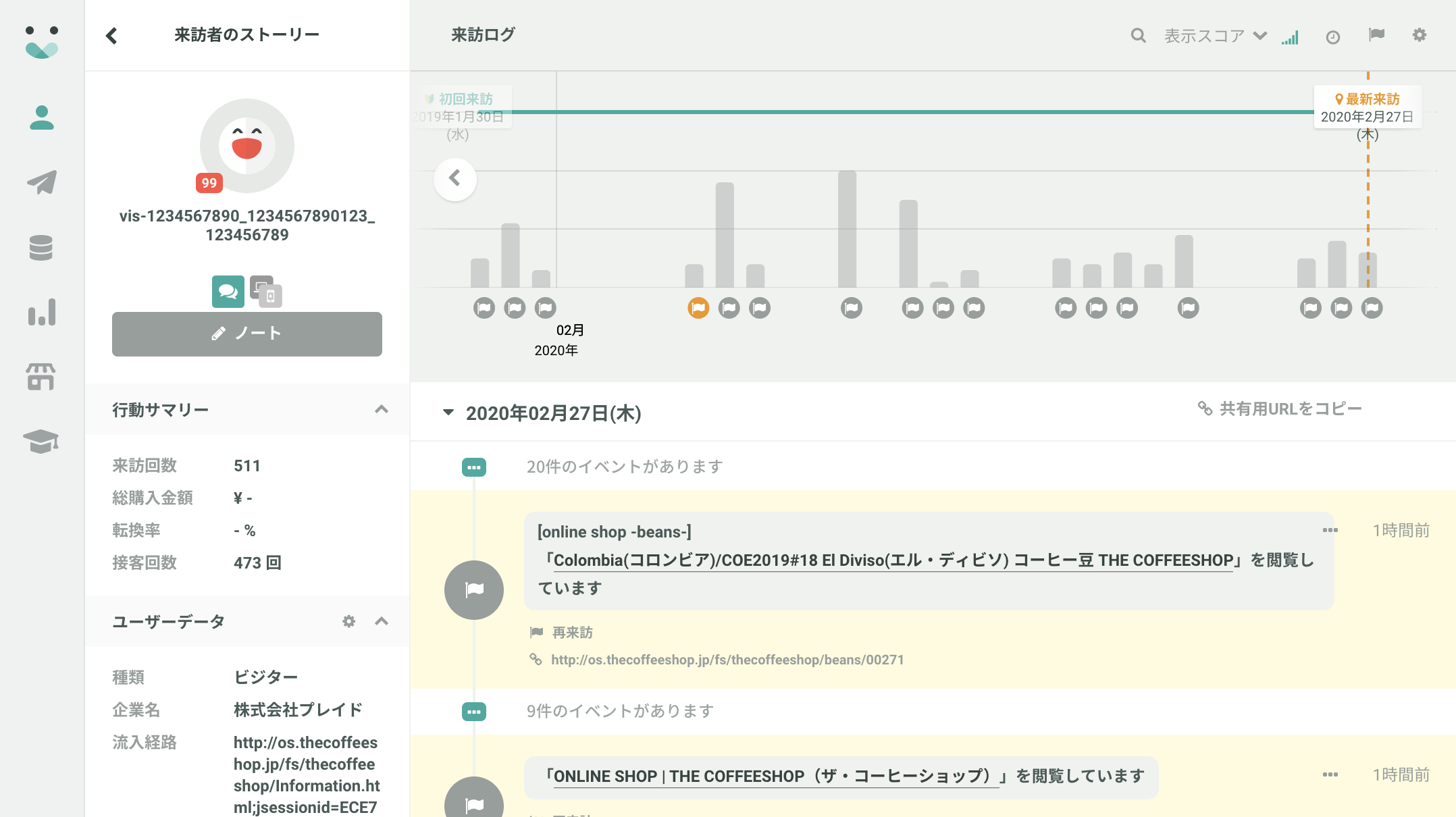Open the 表示スコア dropdown
The image size is (1456, 817).
click(x=1215, y=36)
